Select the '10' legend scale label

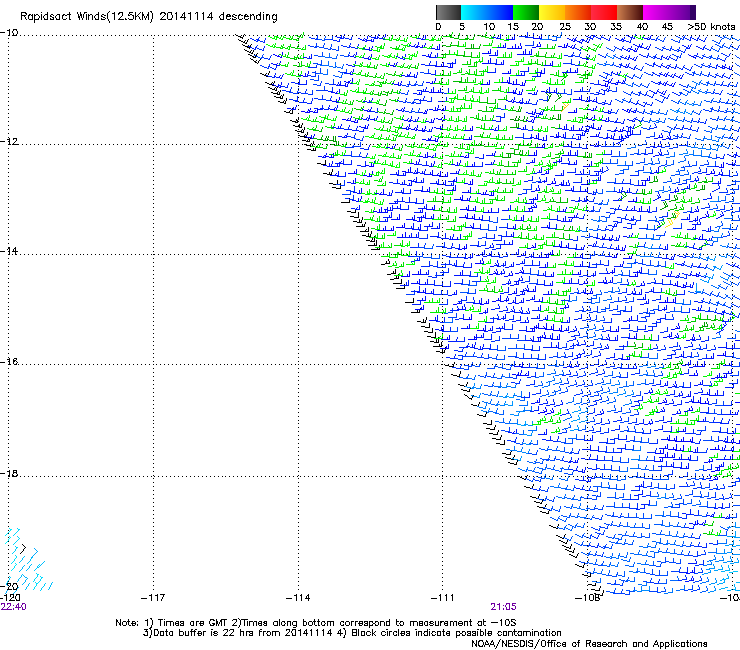pyautogui.click(x=489, y=27)
